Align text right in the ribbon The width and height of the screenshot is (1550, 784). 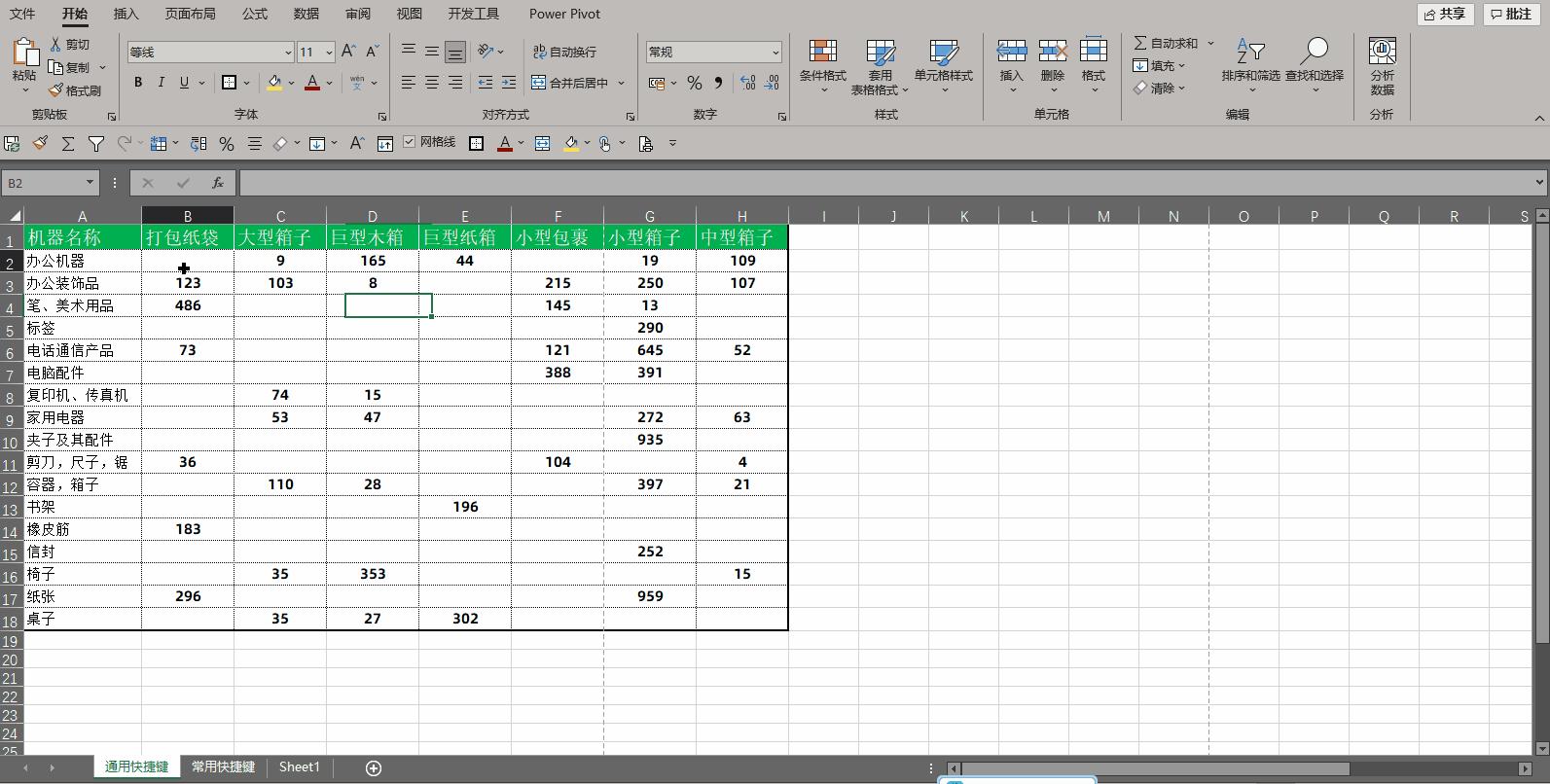[x=455, y=83]
